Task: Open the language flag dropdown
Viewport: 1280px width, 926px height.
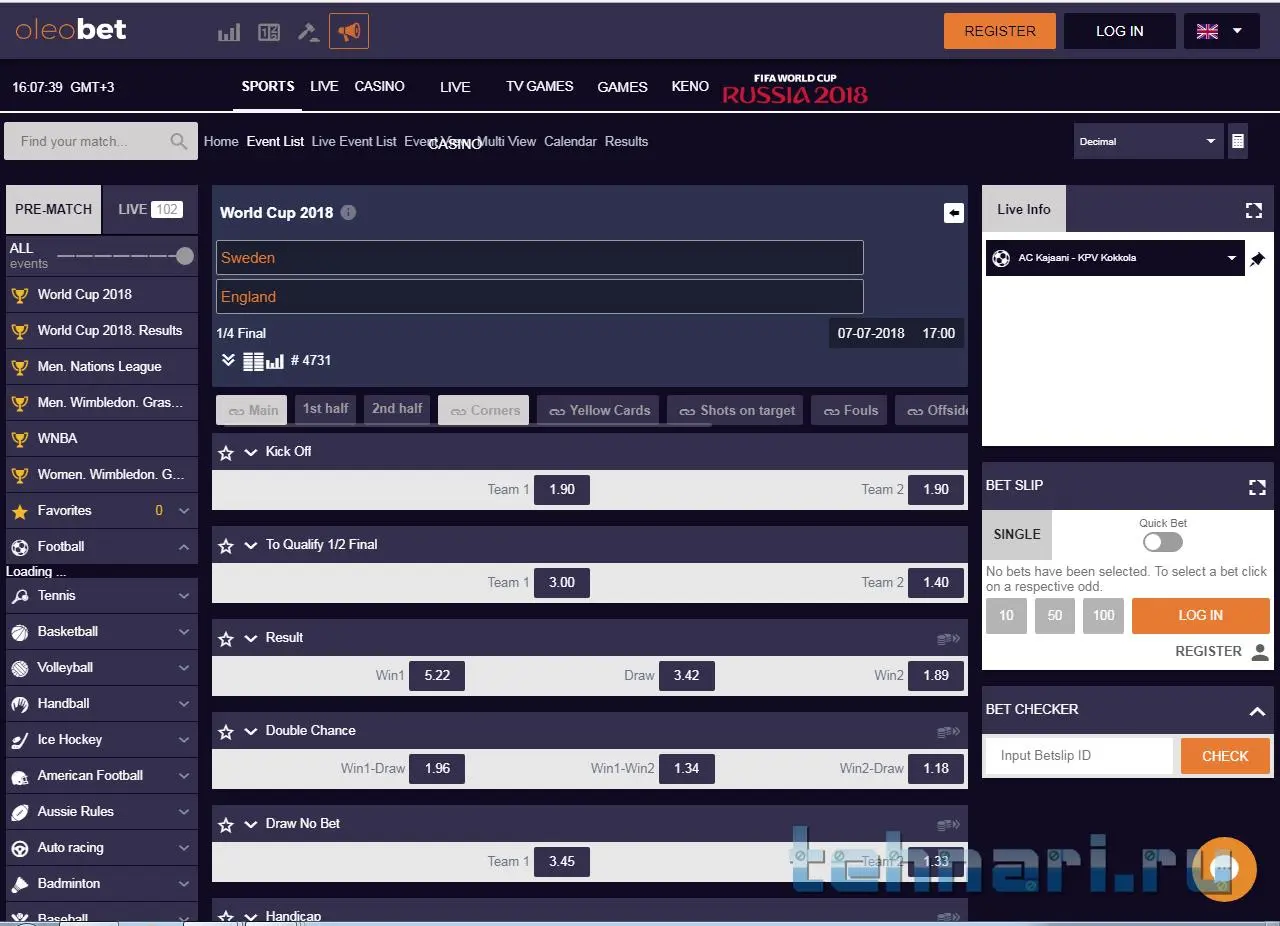Action: coord(1220,31)
